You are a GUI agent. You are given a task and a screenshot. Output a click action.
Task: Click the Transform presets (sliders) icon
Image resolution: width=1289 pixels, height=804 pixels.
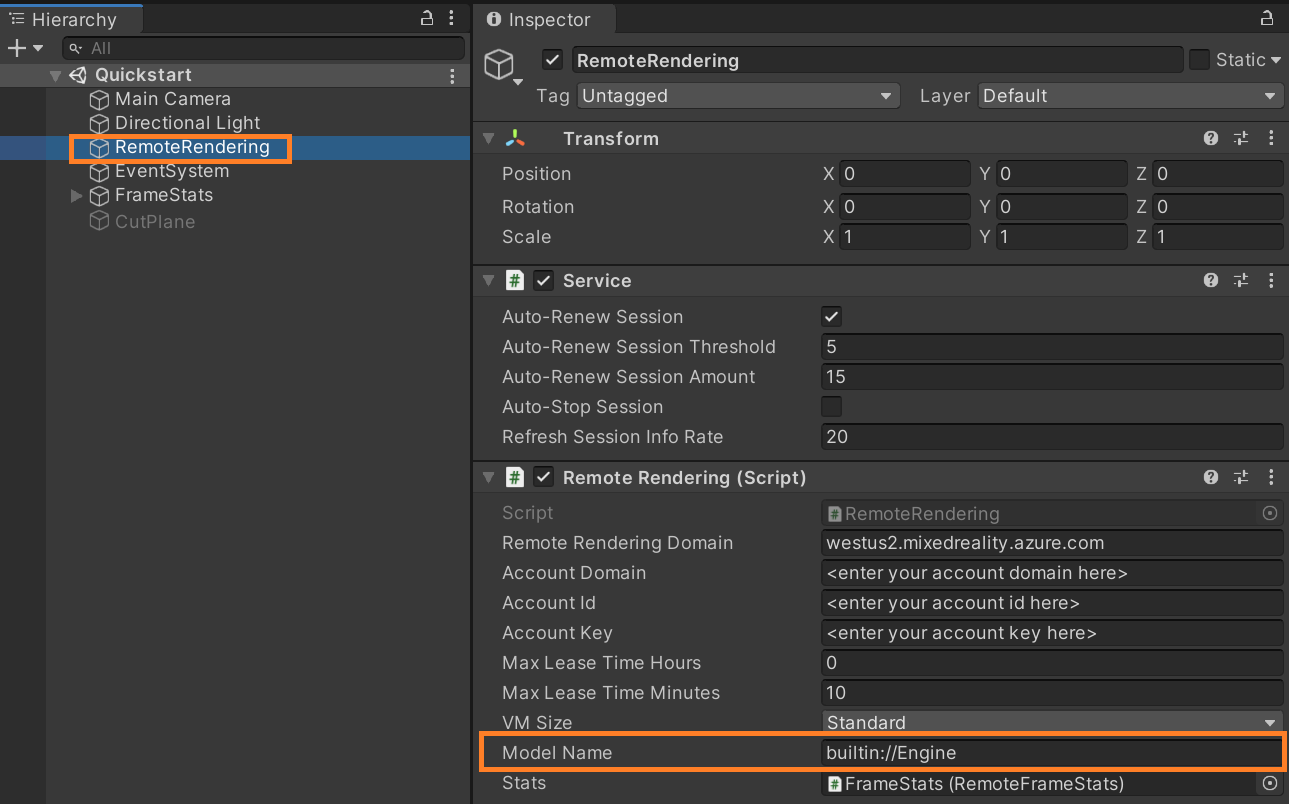[1240, 138]
